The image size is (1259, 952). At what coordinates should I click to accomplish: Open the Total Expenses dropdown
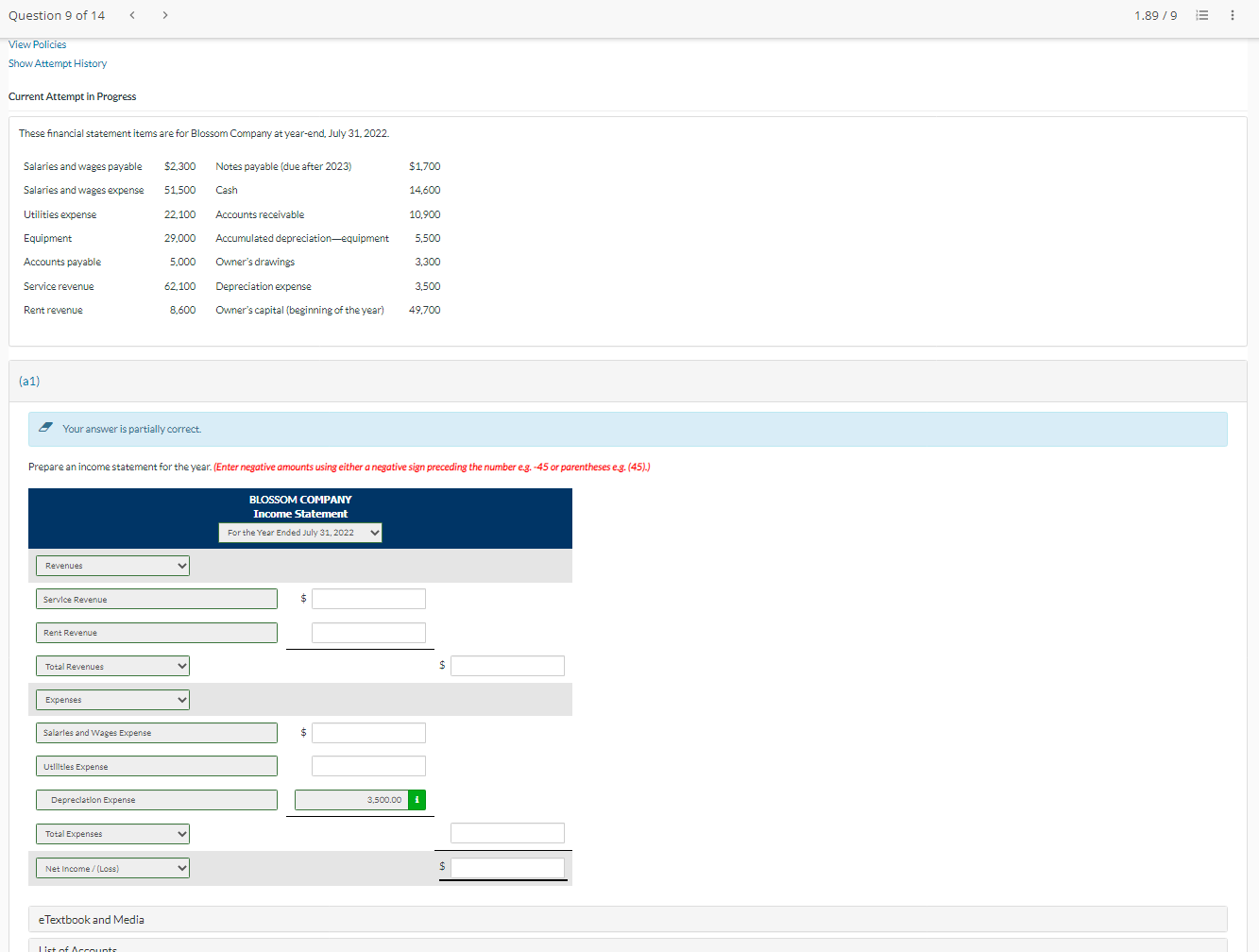(113, 834)
